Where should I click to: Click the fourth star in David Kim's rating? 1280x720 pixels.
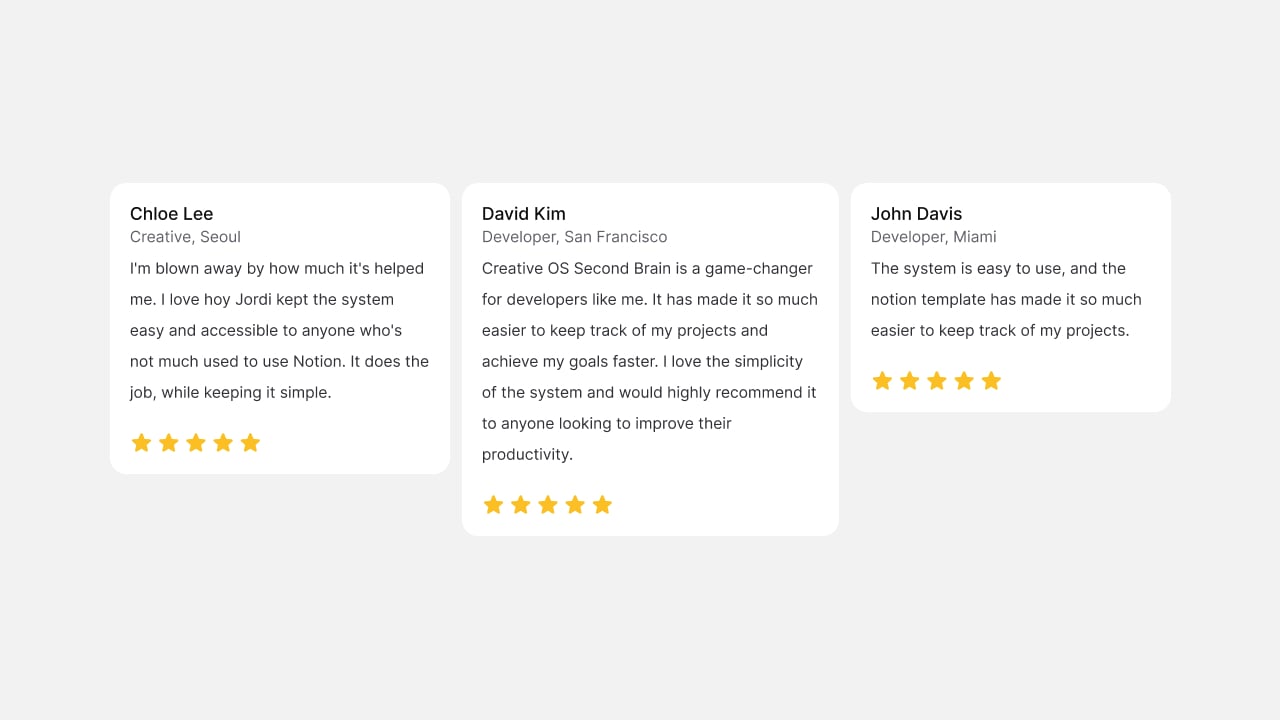pos(575,504)
